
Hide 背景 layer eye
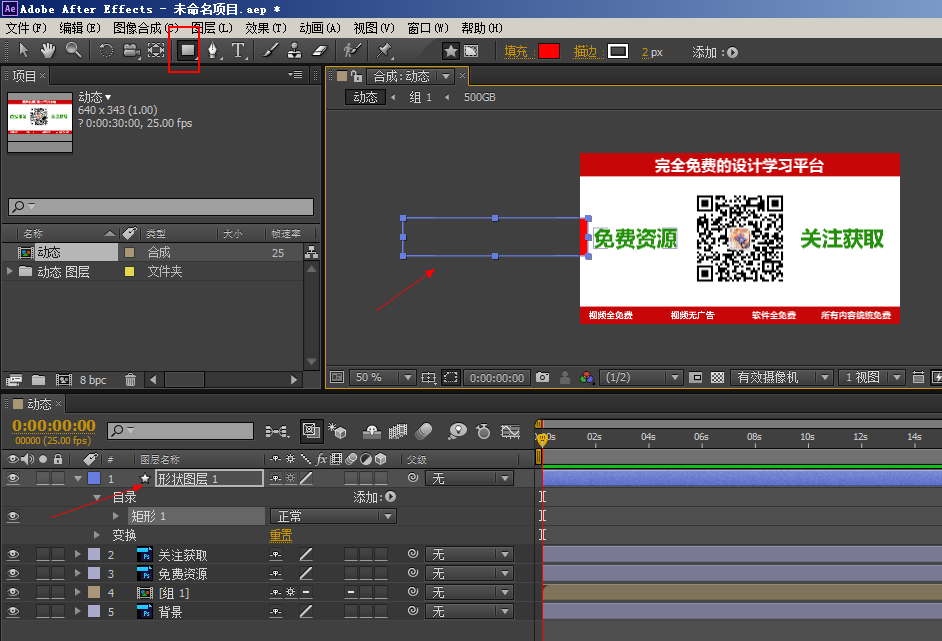[x=13, y=612]
